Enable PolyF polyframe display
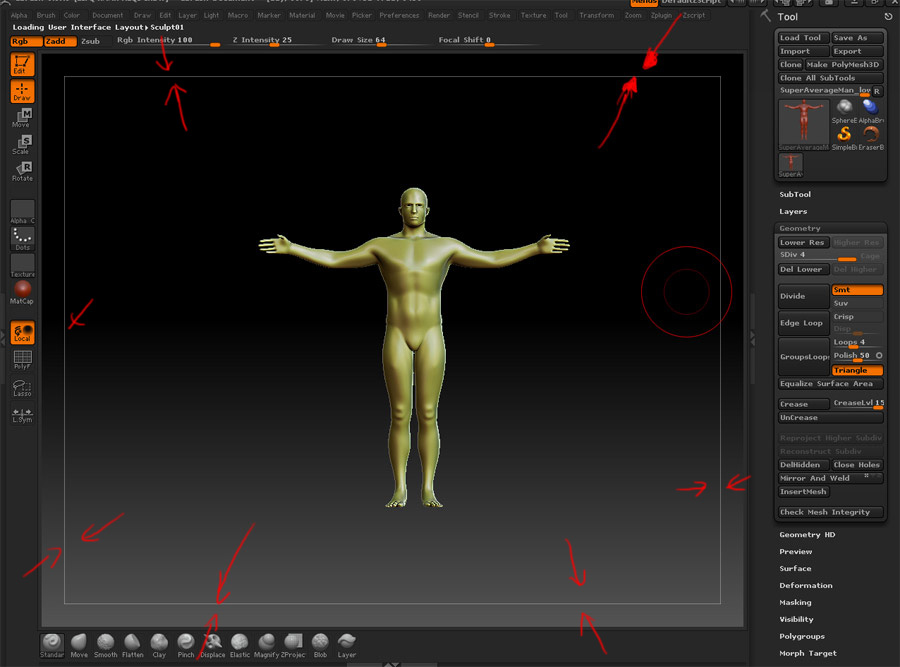The width and height of the screenshot is (900, 667). click(x=22, y=360)
